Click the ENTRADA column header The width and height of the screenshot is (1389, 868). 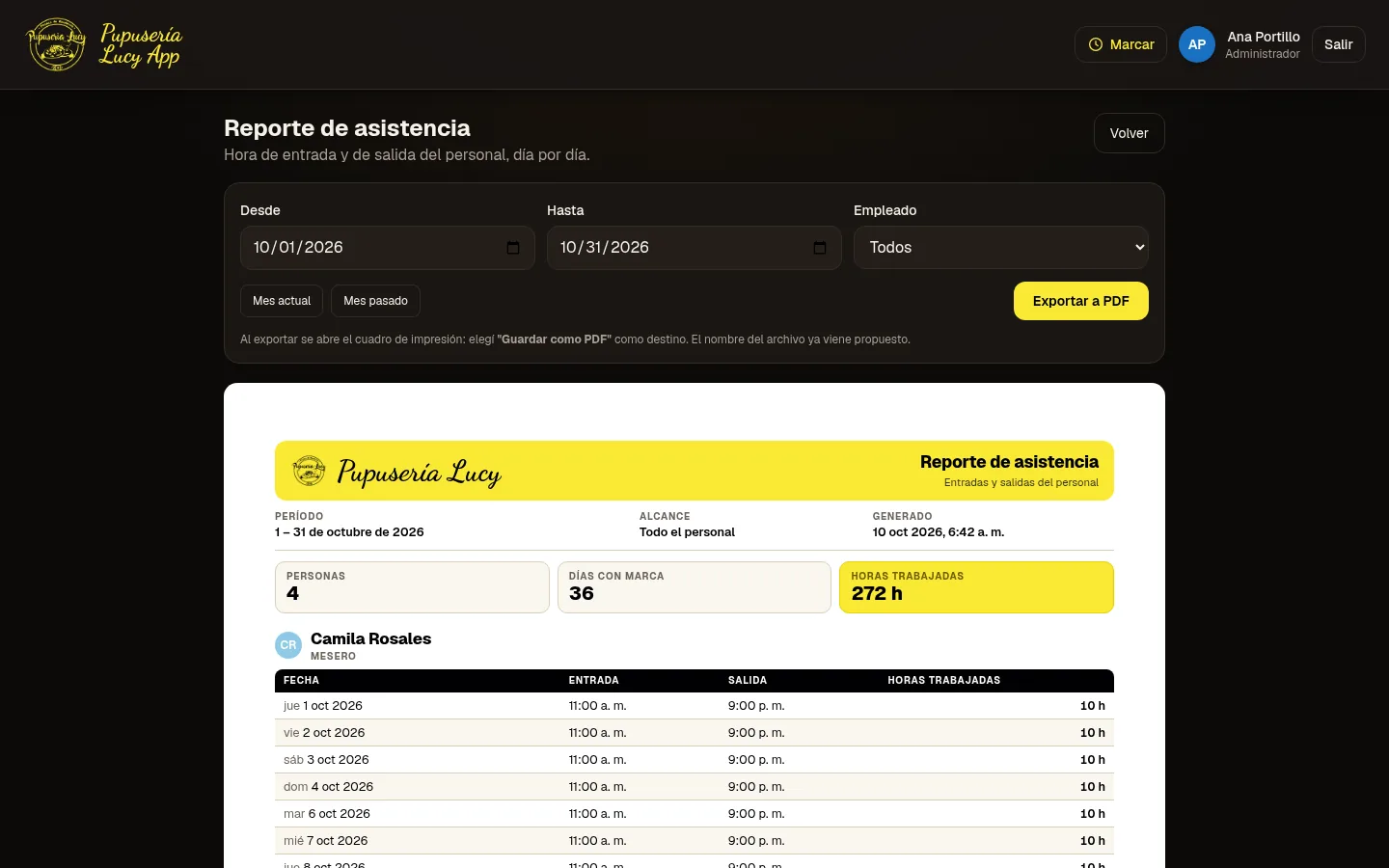[x=593, y=681]
